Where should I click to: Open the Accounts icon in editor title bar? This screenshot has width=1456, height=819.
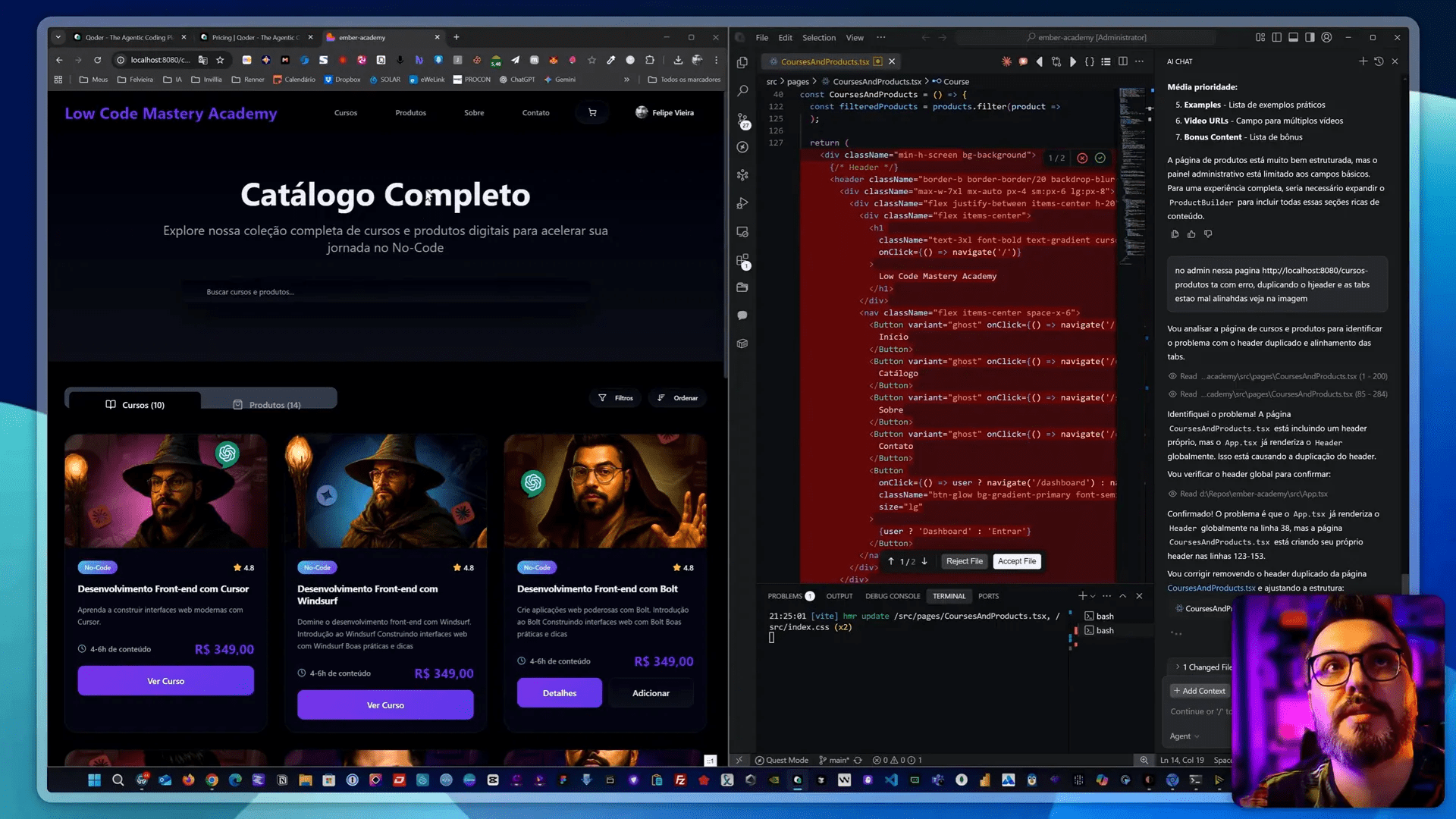click(x=1326, y=37)
